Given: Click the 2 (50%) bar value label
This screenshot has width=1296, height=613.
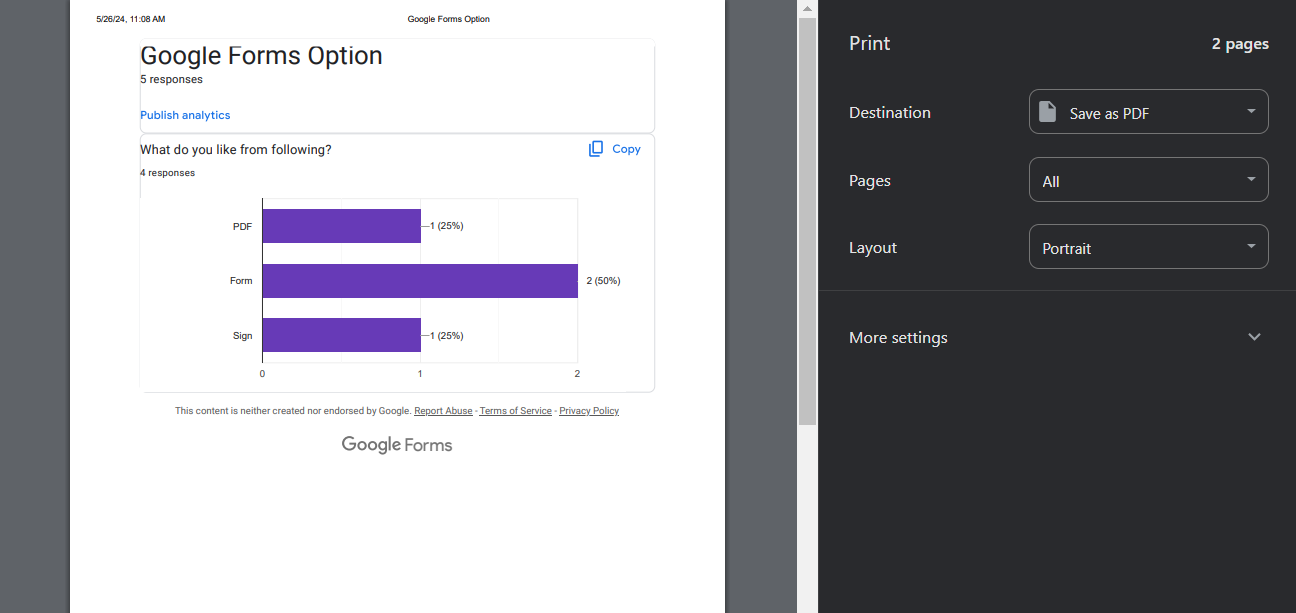Looking at the screenshot, I should 603,281.
